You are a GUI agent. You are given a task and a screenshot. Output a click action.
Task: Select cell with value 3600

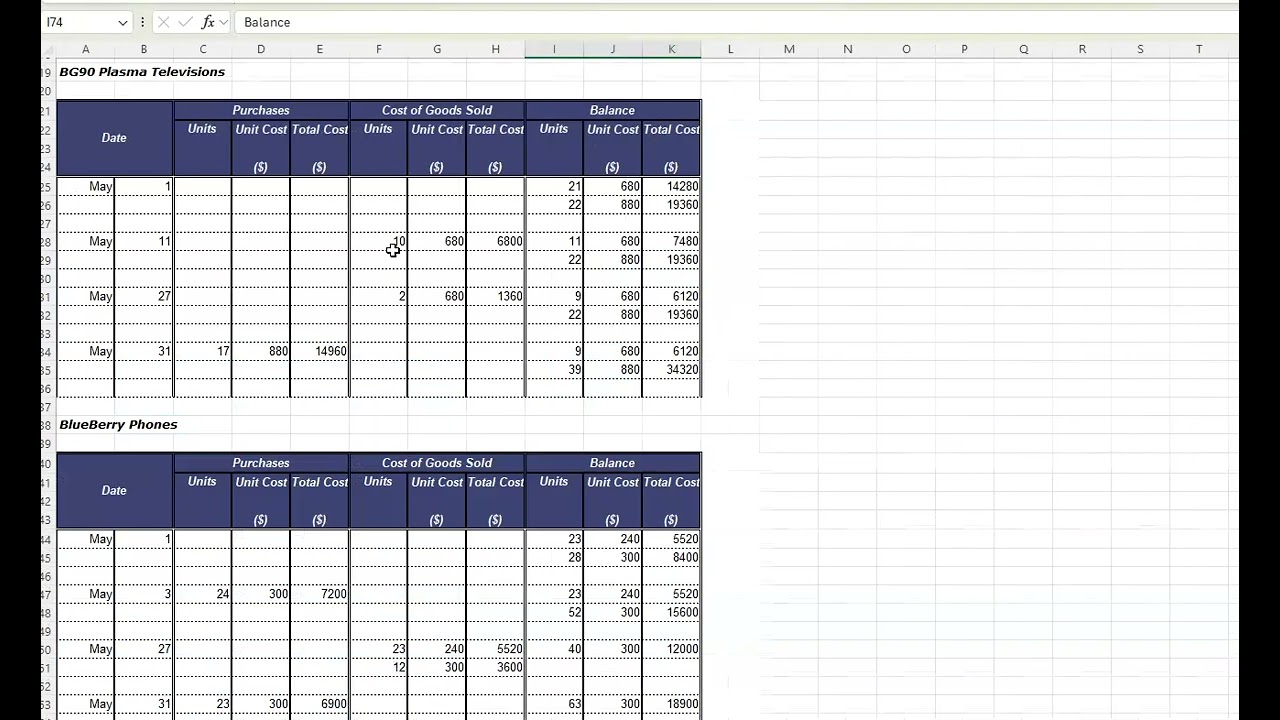(x=496, y=668)
